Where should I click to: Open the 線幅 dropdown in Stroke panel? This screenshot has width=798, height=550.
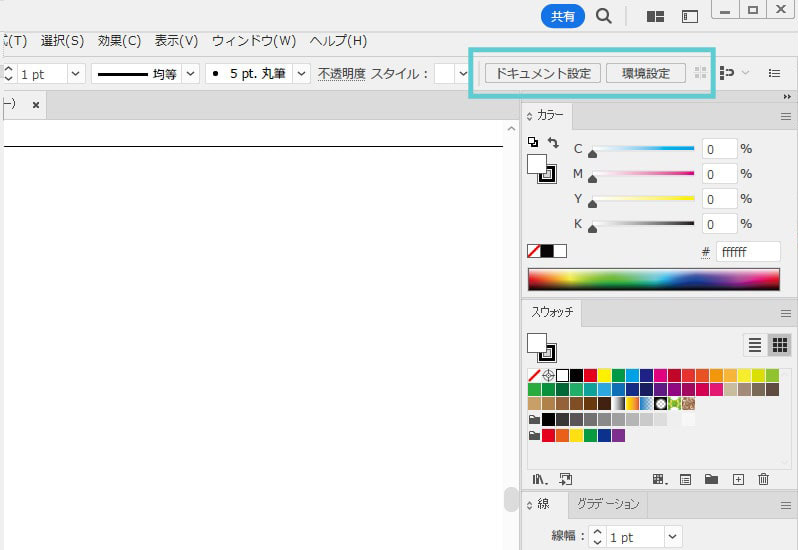click(x=672, y=537)
